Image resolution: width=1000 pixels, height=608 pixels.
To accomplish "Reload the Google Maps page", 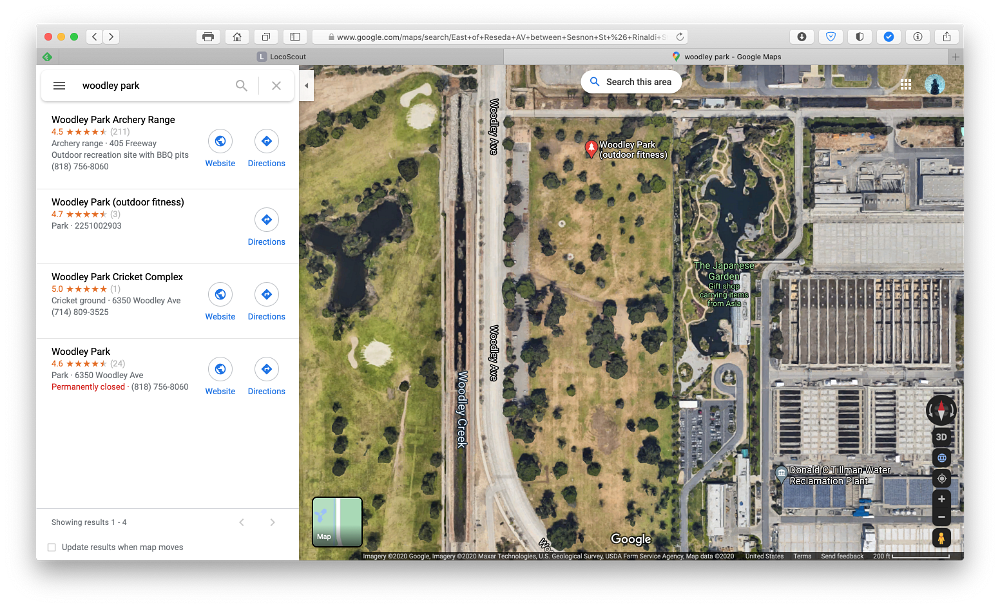I will click(680, 37).
